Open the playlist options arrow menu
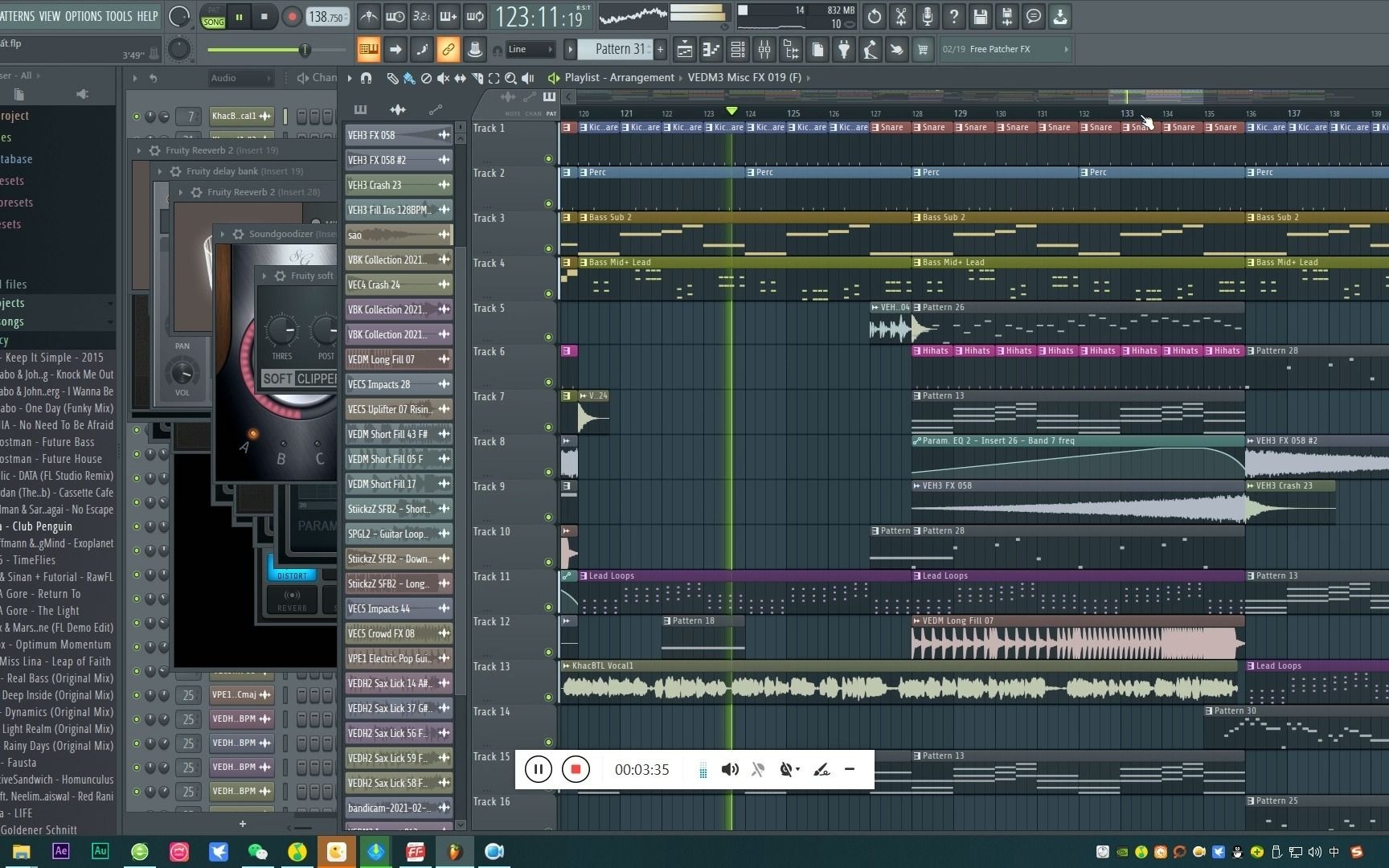 (350, 78)
